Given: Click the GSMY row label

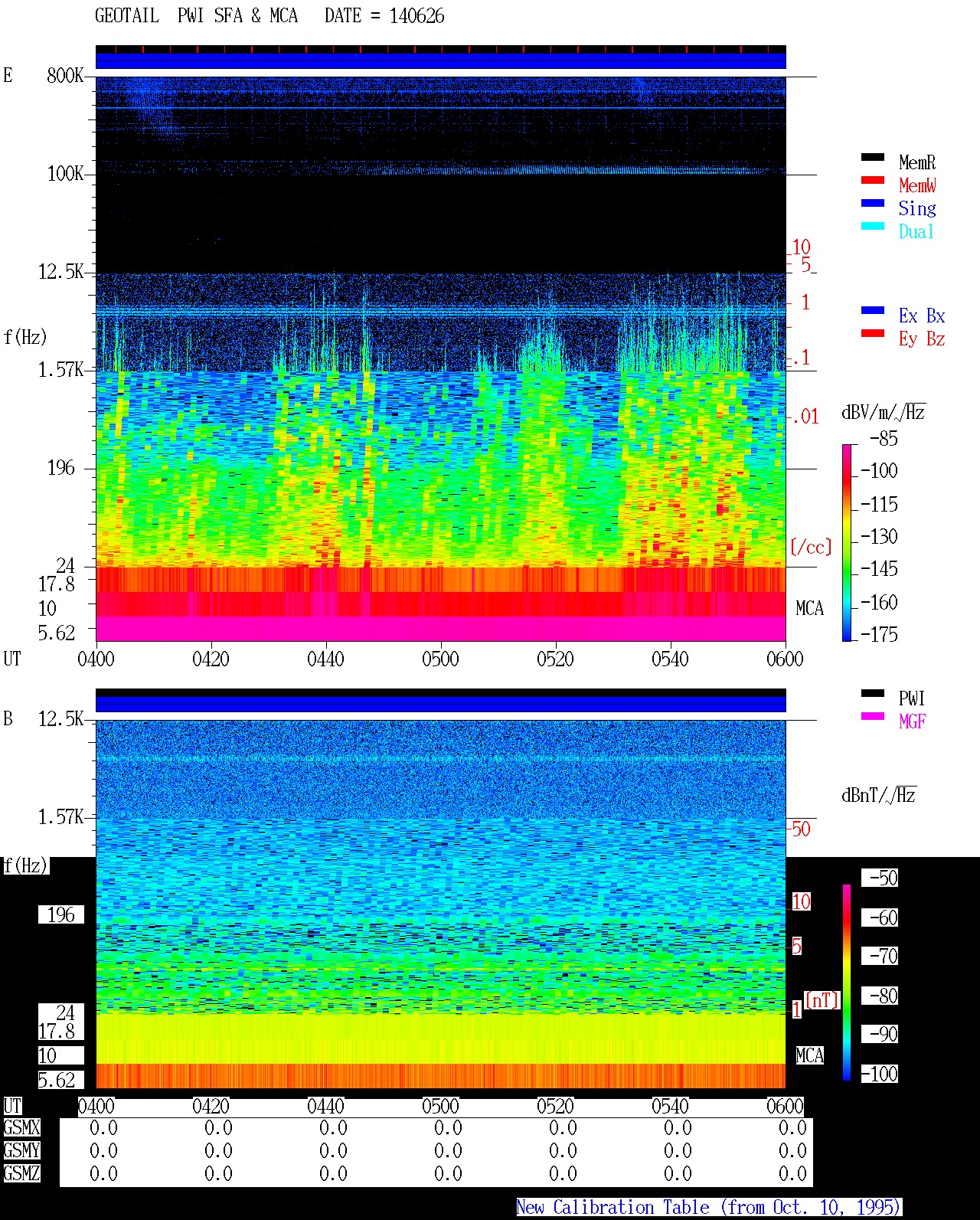Looking at the screenshot, I should coord(21,1150).
